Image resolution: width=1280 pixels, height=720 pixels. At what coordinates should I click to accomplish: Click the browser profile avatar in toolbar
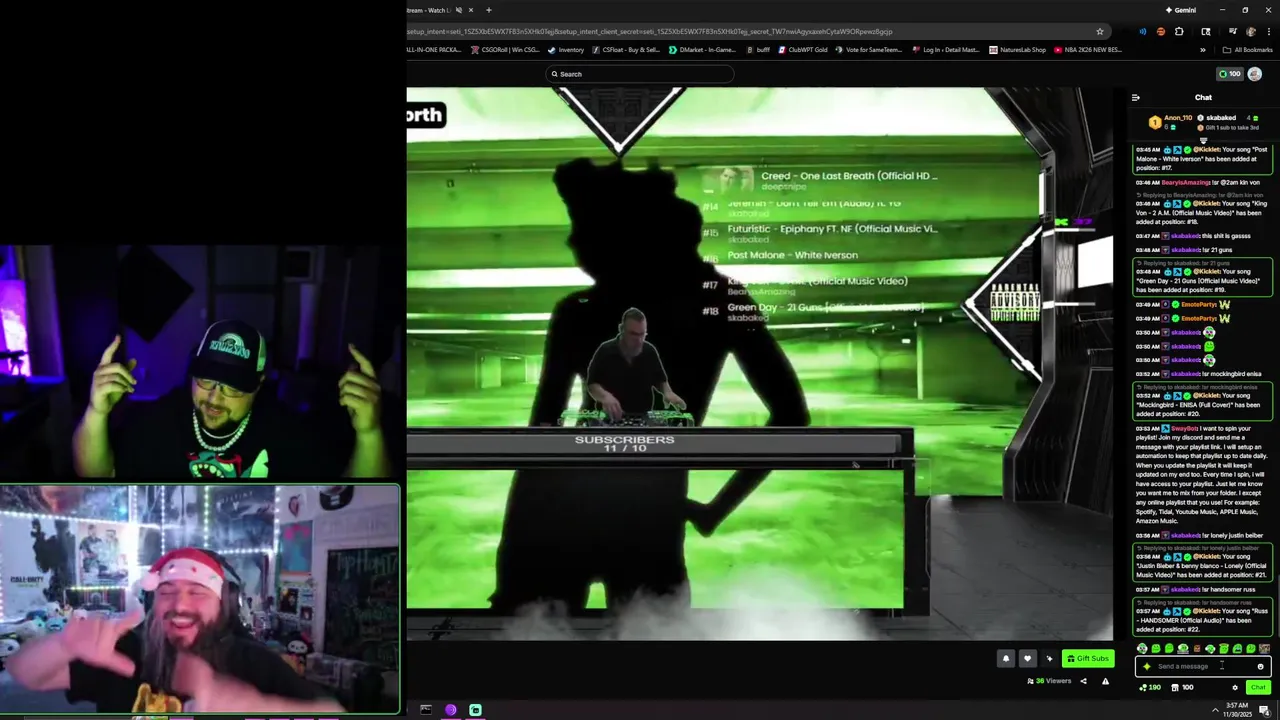pyautogui.click(x=1250, y=31)
